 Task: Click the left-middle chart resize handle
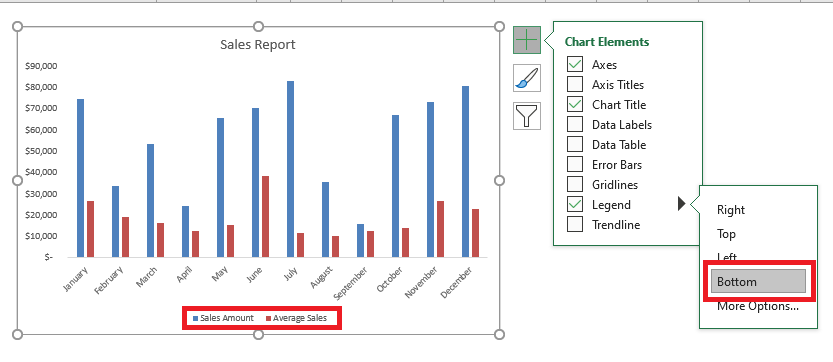18,181
